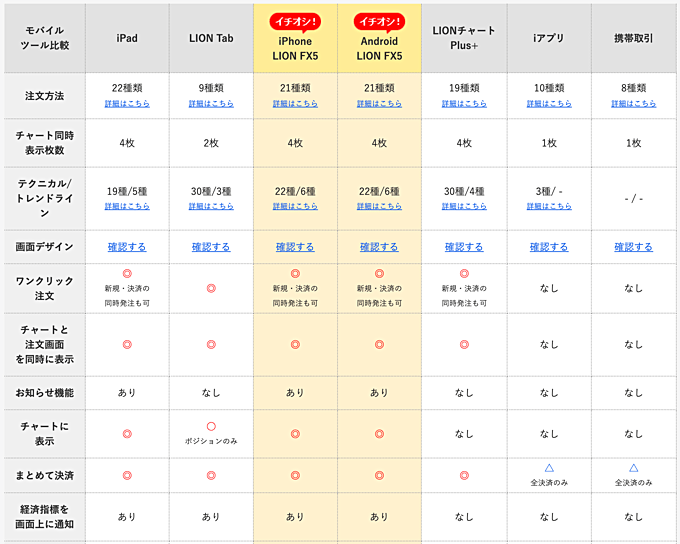Screen dimensions: 680x544
Task: Click double-circle for iPhone LION FX5 チャートに表示
Action: pyautogui.click(x=295, y=434)
